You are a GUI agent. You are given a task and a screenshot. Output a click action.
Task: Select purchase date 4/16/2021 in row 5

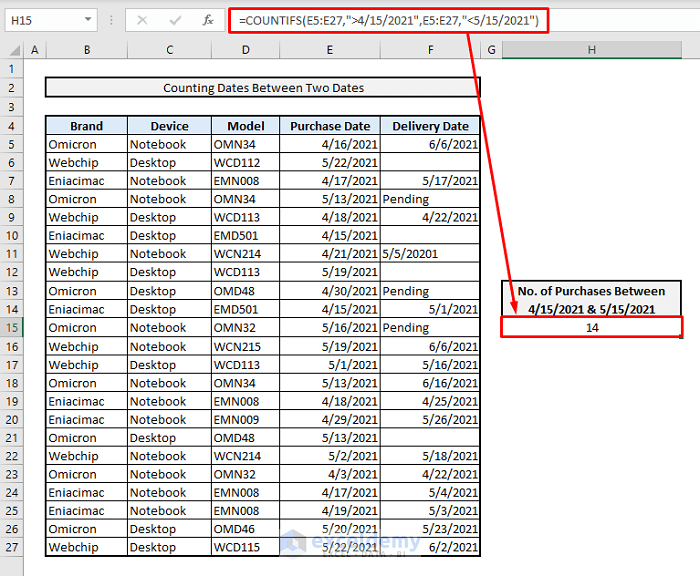pos(330,144)
